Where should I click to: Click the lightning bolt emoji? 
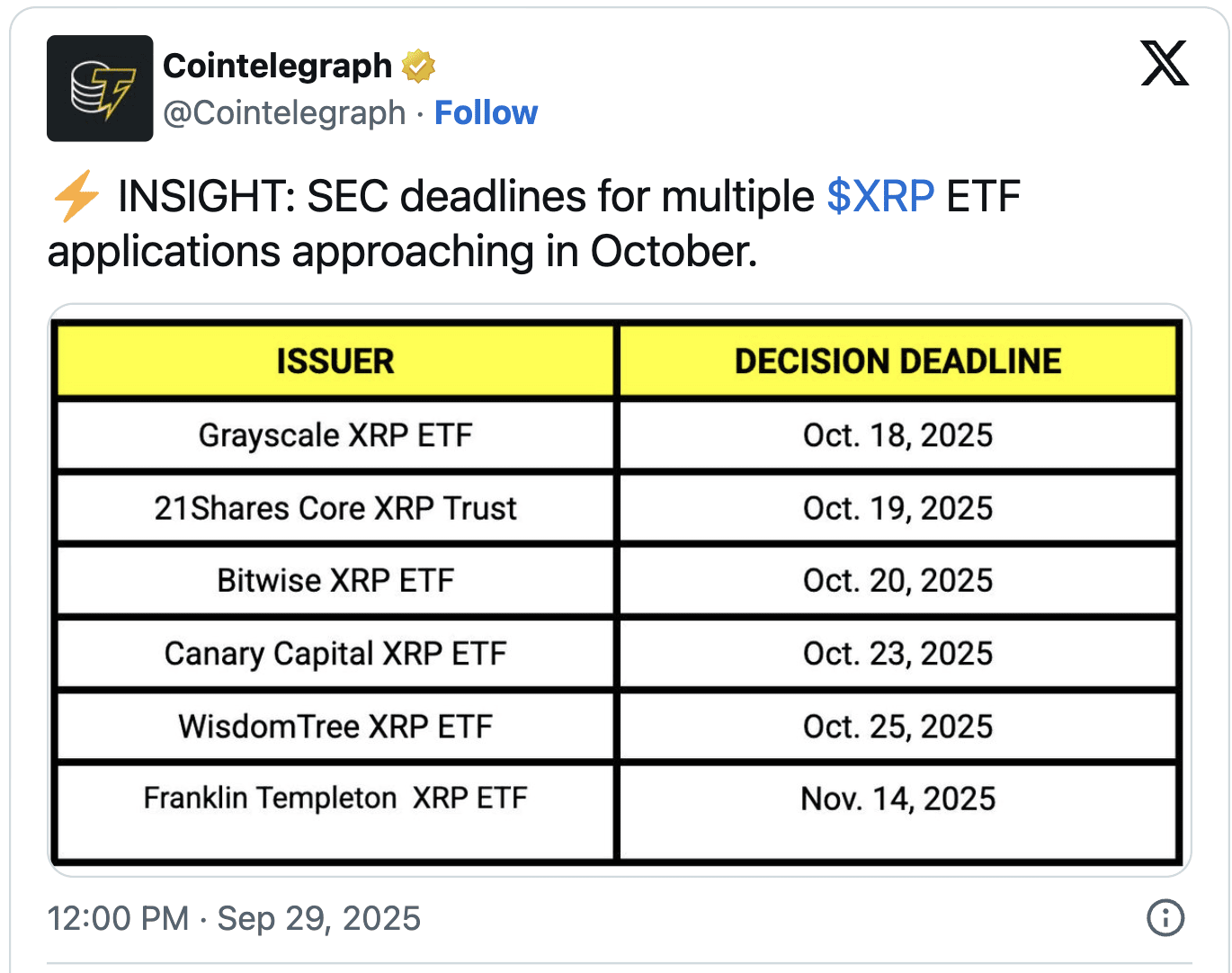point(76,197)
